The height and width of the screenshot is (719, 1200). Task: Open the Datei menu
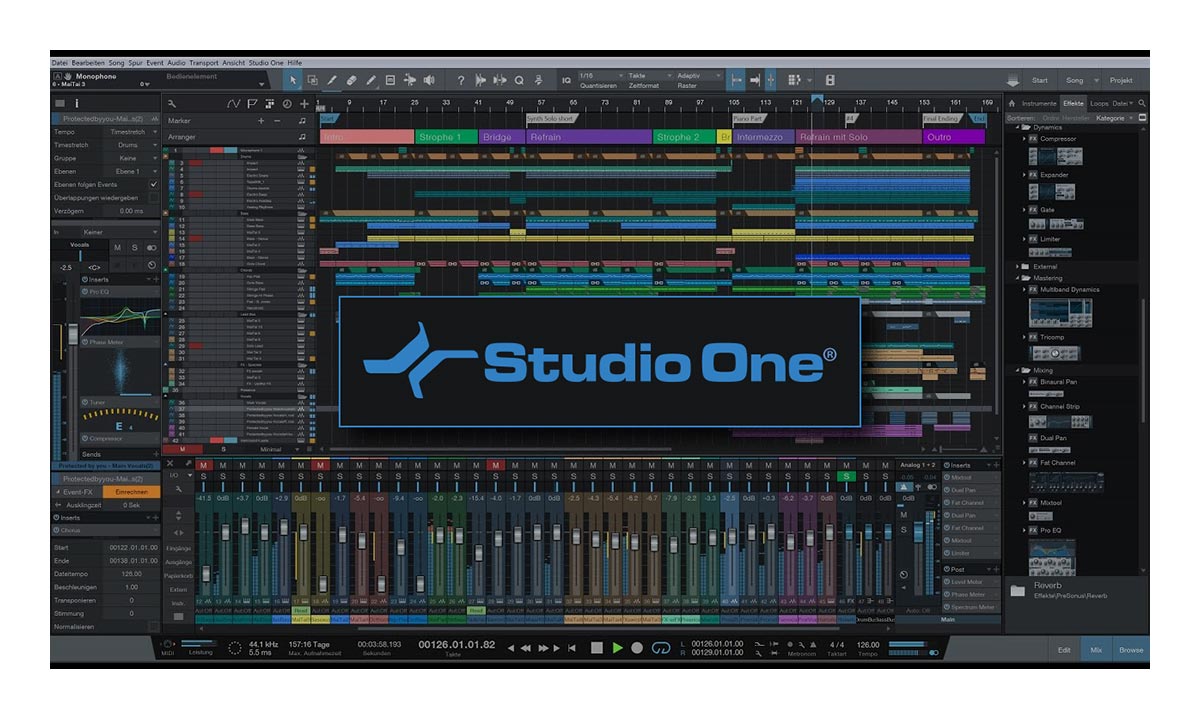tap(60, 62)
